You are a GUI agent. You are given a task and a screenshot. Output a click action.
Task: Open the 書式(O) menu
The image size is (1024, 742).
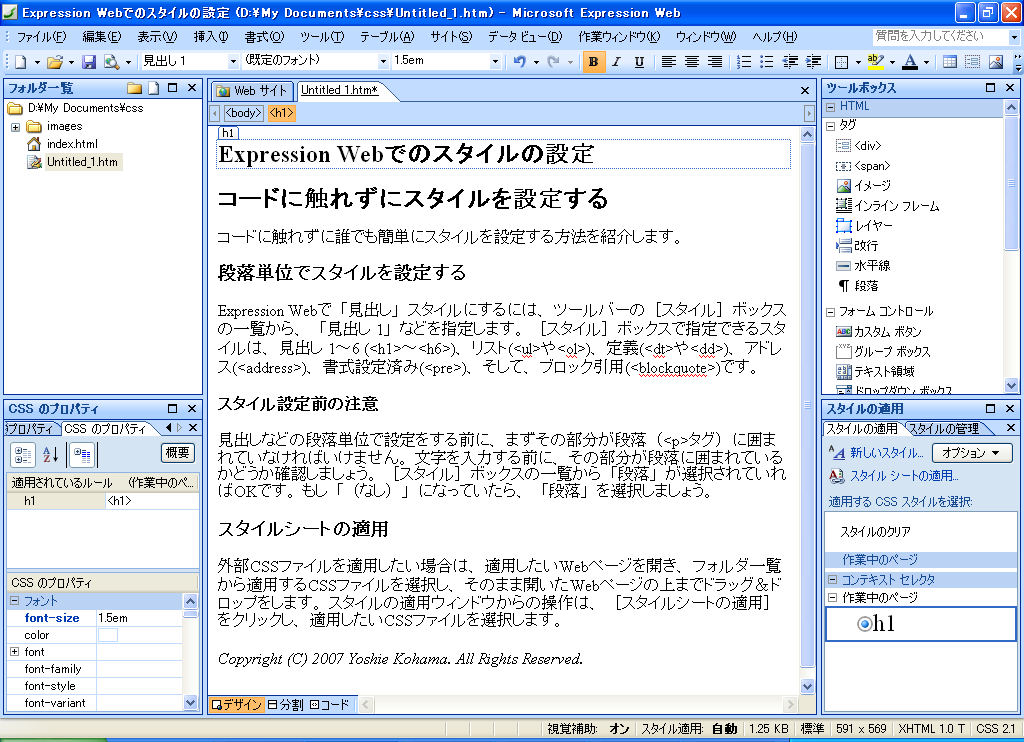tap(264, 37)
